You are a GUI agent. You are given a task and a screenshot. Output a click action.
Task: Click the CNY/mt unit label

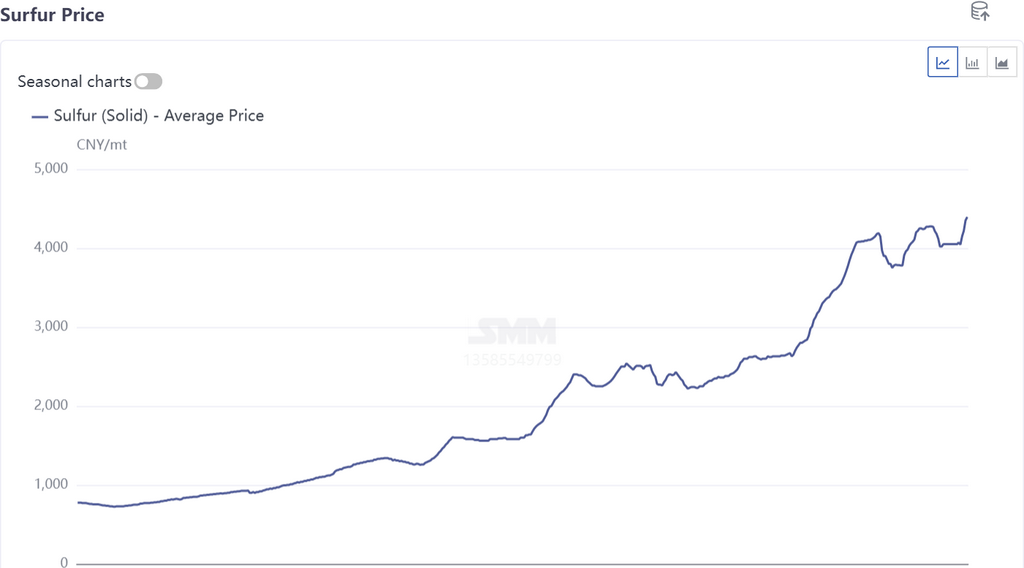click(102, 145)
